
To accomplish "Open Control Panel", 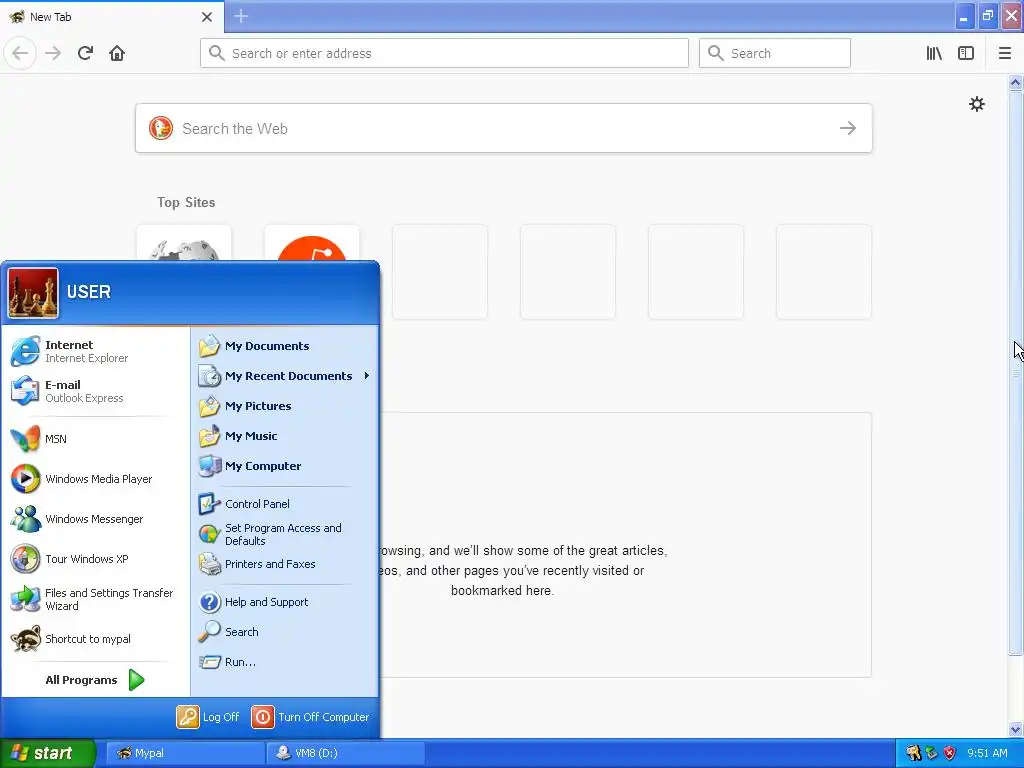I will (x=284, y=504).
